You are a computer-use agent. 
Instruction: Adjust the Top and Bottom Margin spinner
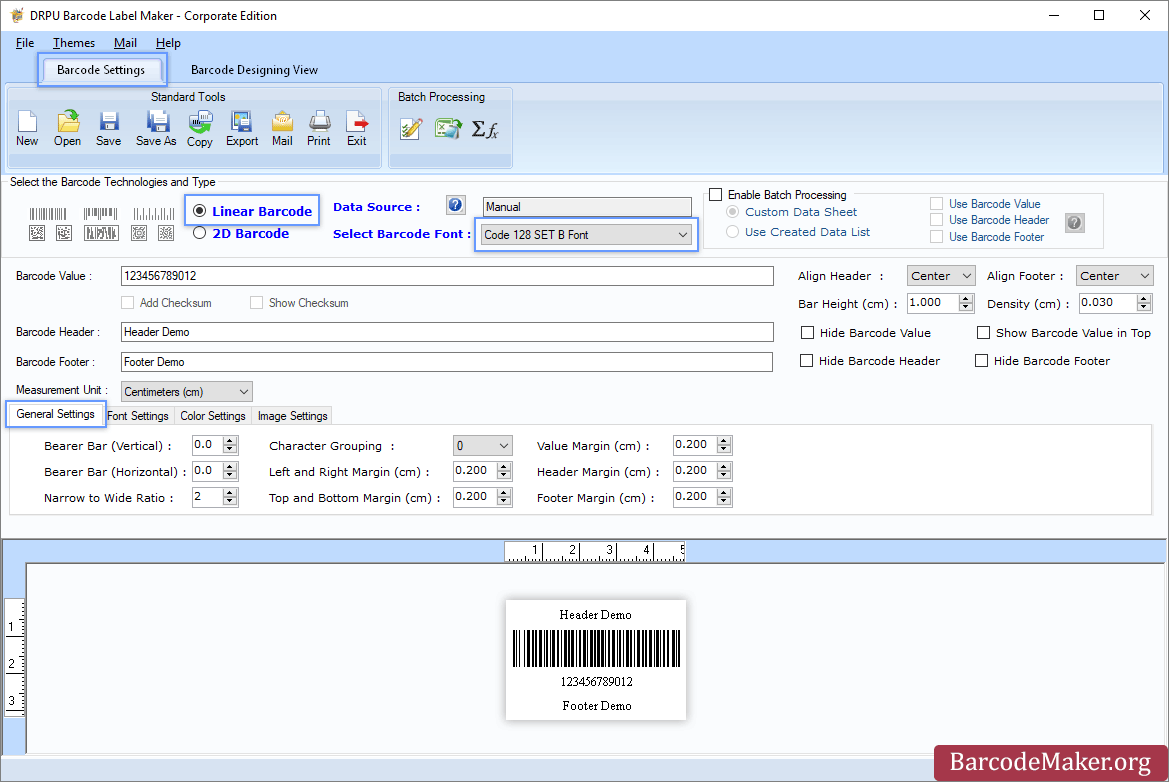click(x=505, y=497)
